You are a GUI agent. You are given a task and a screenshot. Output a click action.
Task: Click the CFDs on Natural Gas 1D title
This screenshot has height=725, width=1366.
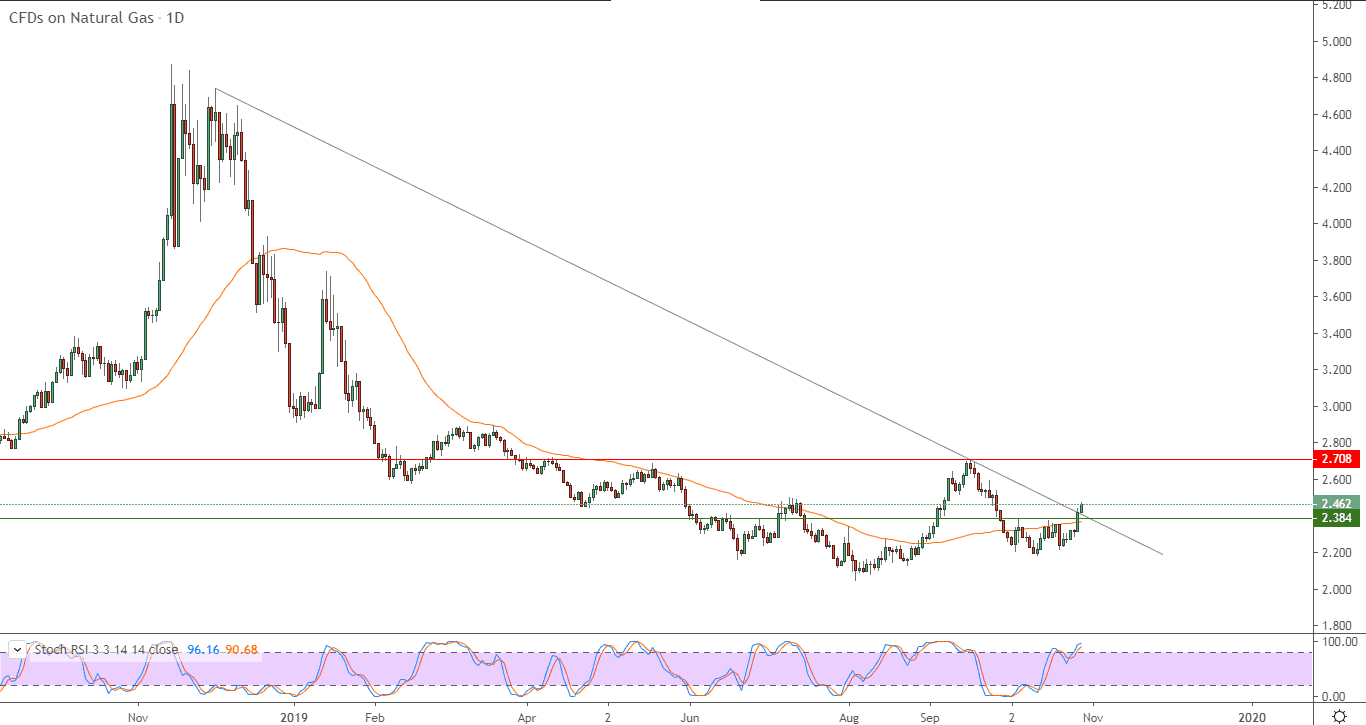(x=96, y=17)
